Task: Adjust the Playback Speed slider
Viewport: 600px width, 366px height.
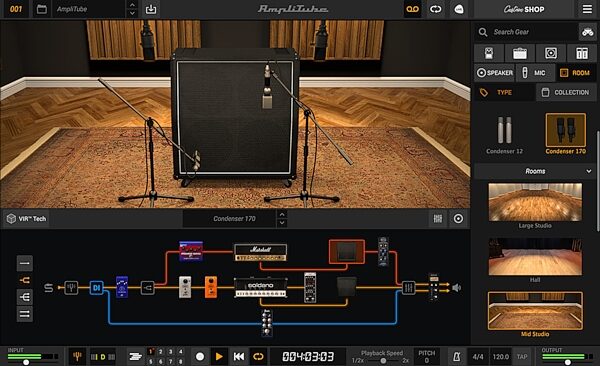Action: pyautogui.click(x=383, y=361)
